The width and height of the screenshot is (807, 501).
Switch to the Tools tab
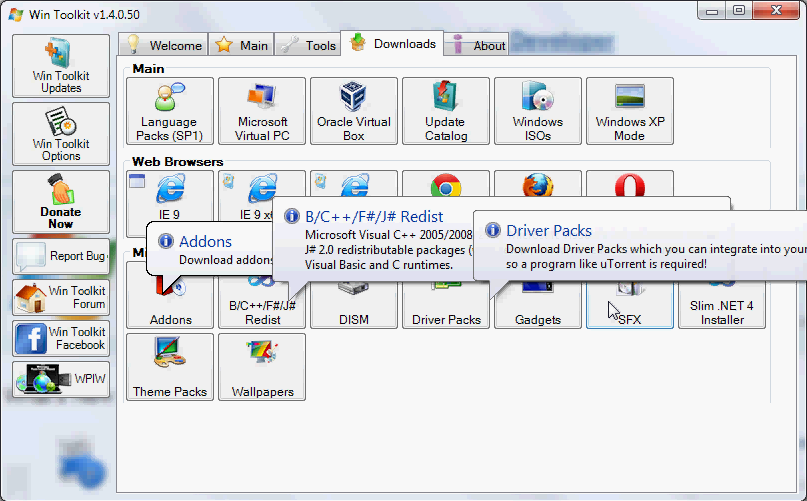tap(308, 45)
